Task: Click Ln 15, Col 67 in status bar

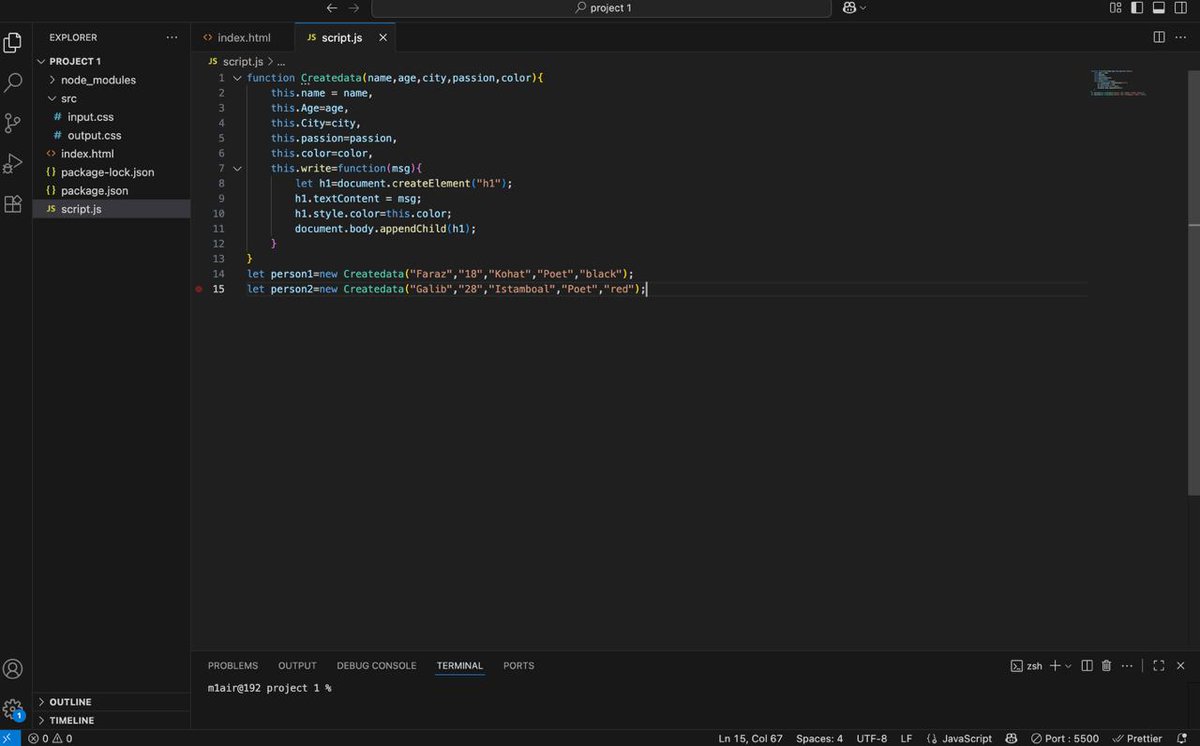Action: tap(750, 738)
